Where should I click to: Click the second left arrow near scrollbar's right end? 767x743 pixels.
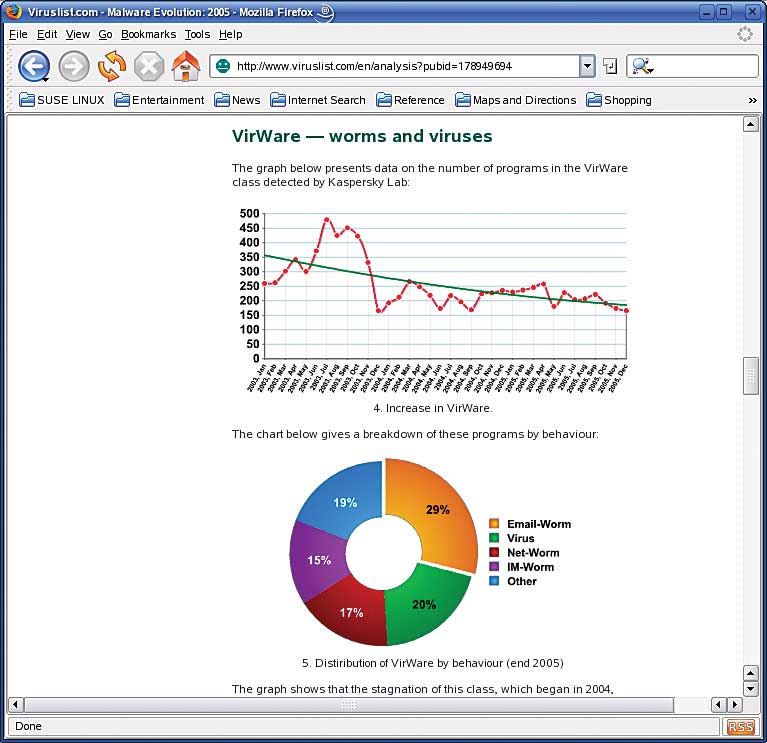(718, 705)
